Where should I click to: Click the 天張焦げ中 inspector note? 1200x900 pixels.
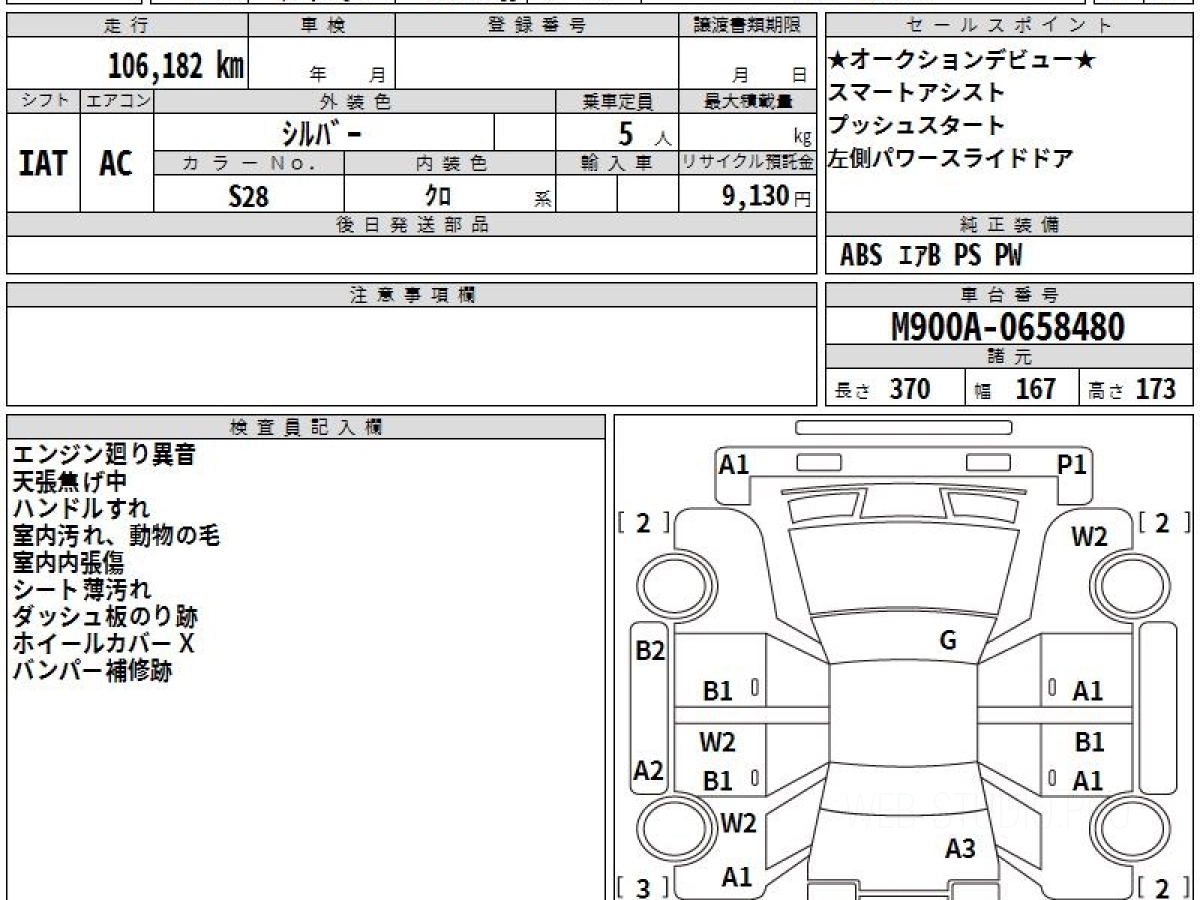pos(70,482)
